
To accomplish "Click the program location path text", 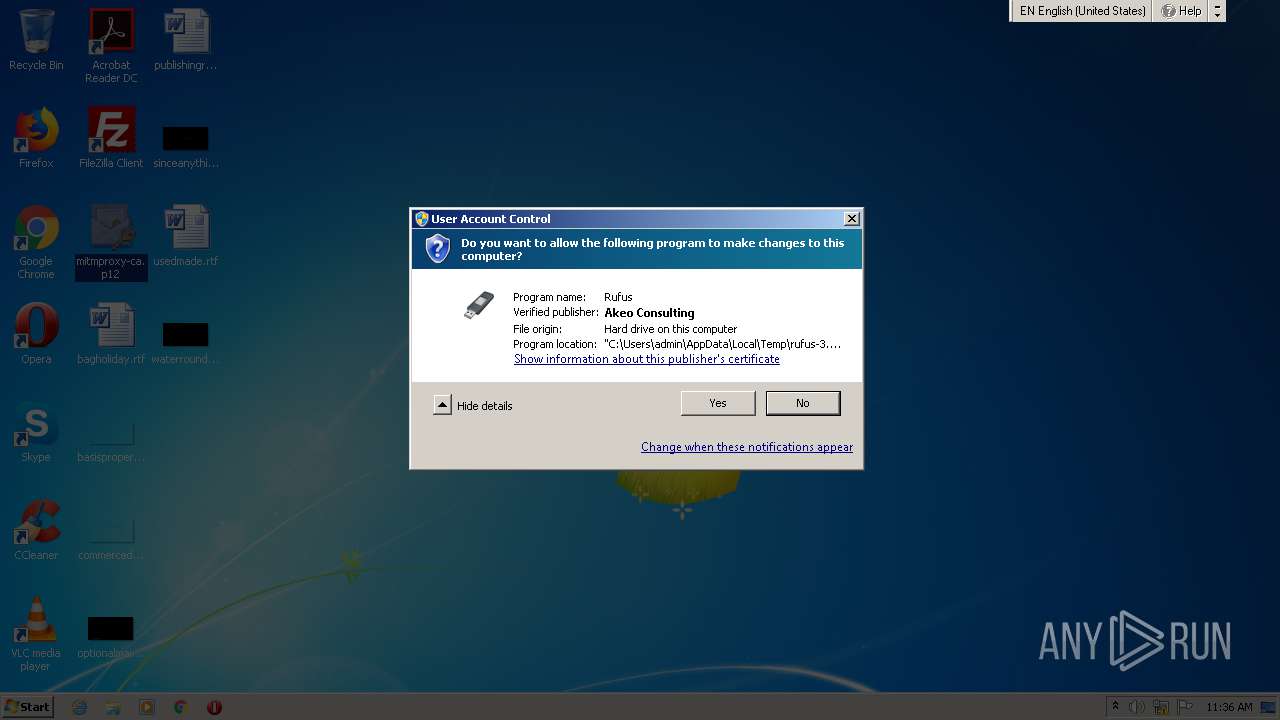I will (722, 344).
